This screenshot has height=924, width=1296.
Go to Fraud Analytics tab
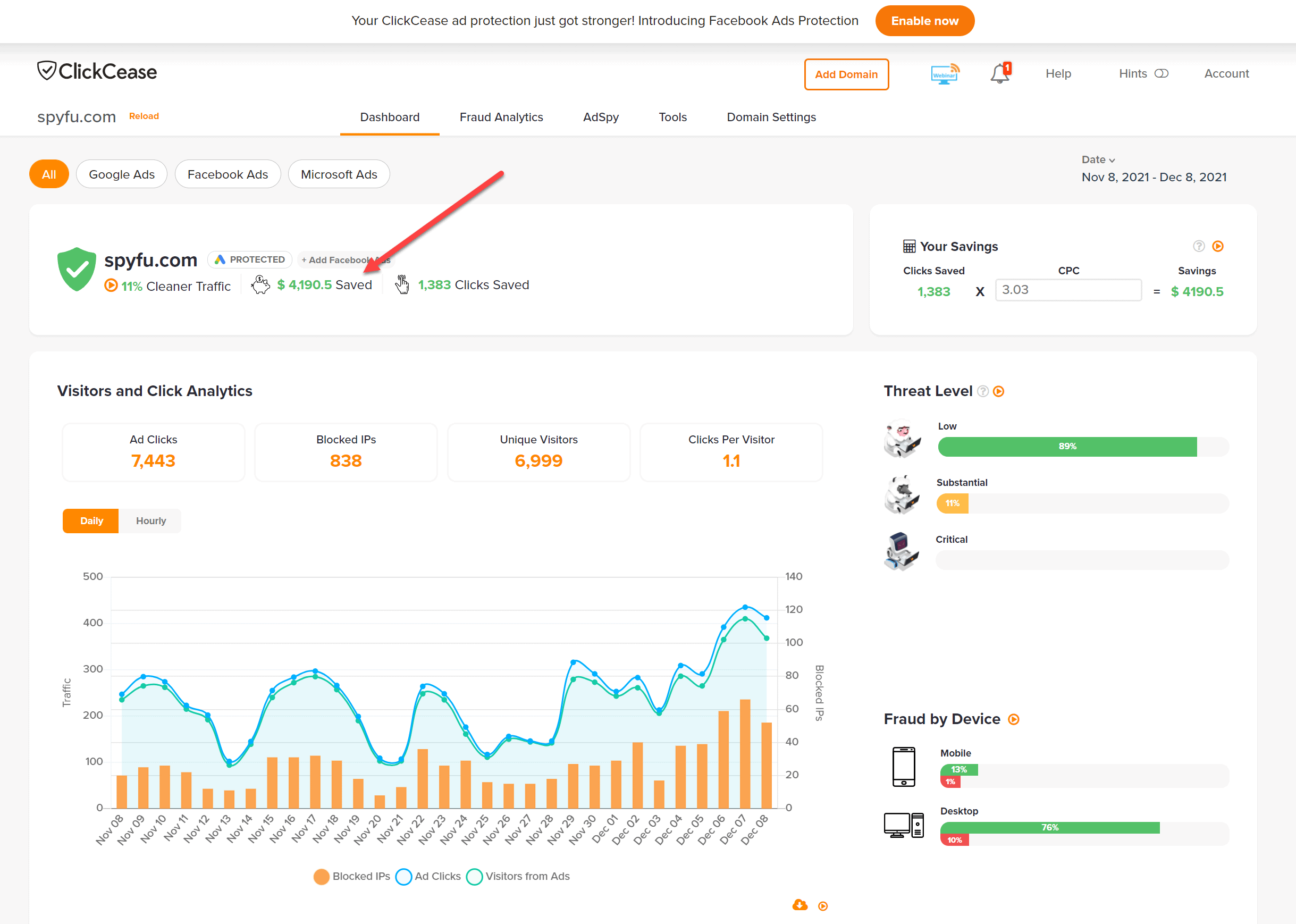point(501,117)
